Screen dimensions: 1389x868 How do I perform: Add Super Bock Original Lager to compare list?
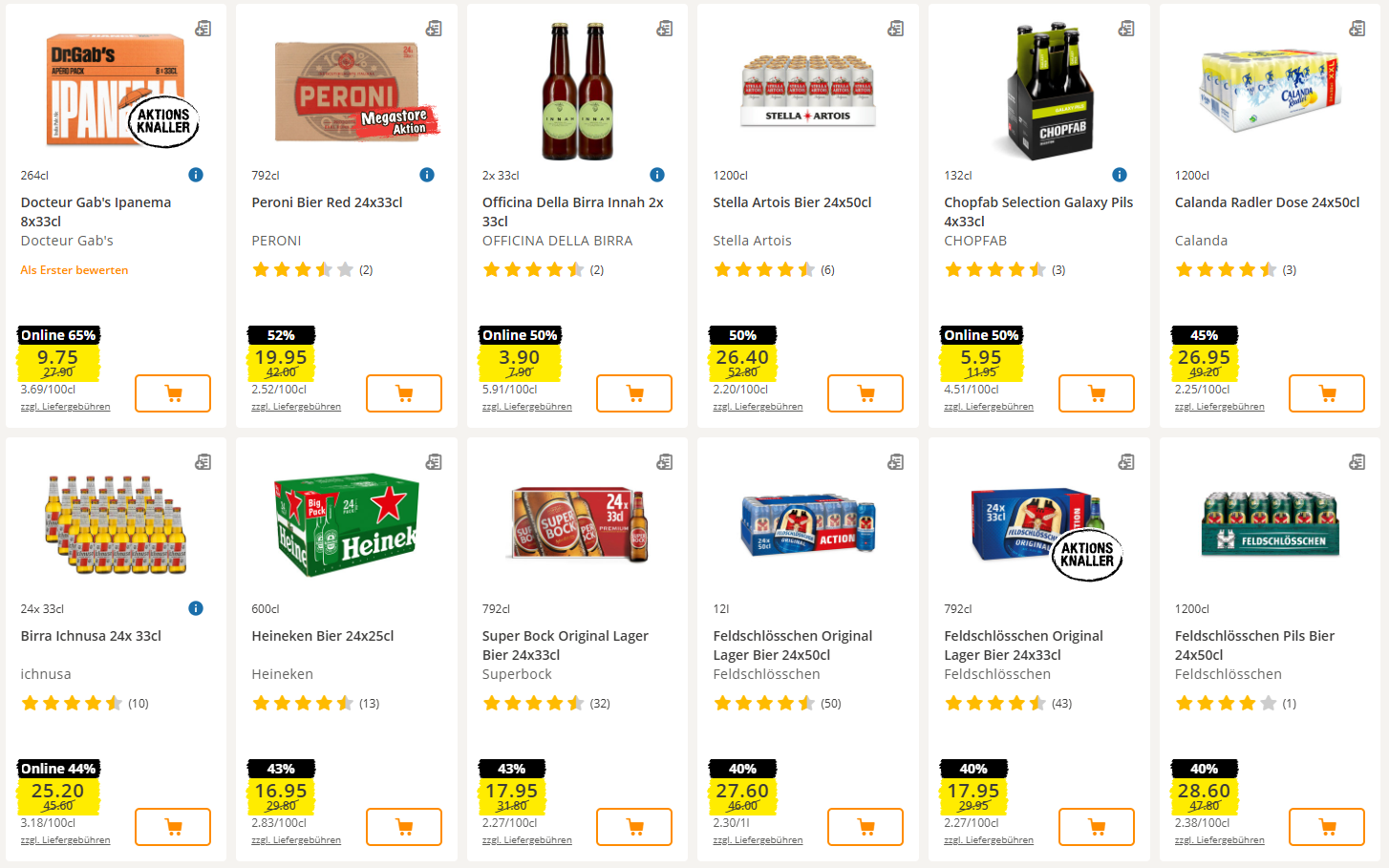(x=665, y=462)
